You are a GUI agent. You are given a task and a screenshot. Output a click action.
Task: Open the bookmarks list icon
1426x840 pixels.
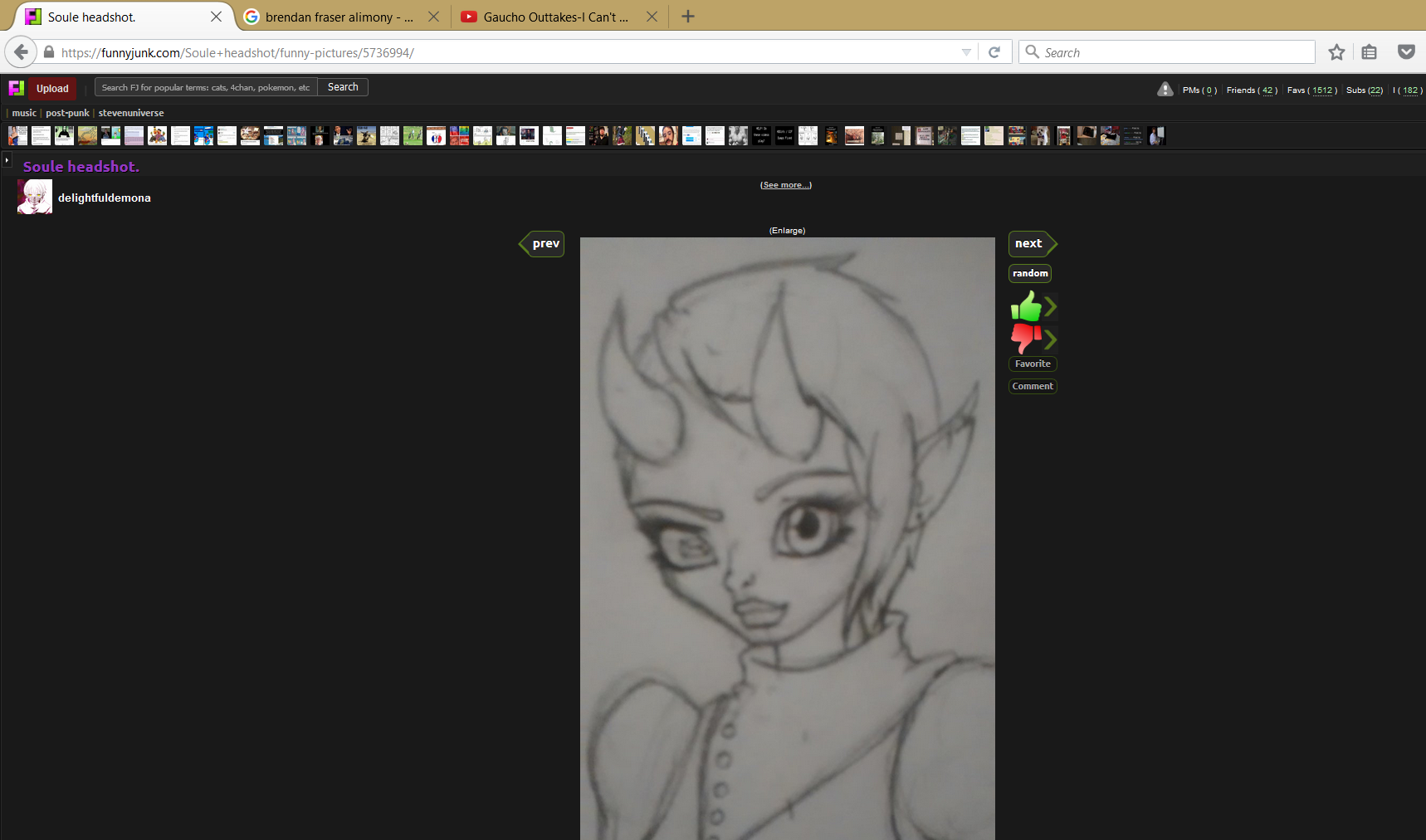pos(1369,52)
